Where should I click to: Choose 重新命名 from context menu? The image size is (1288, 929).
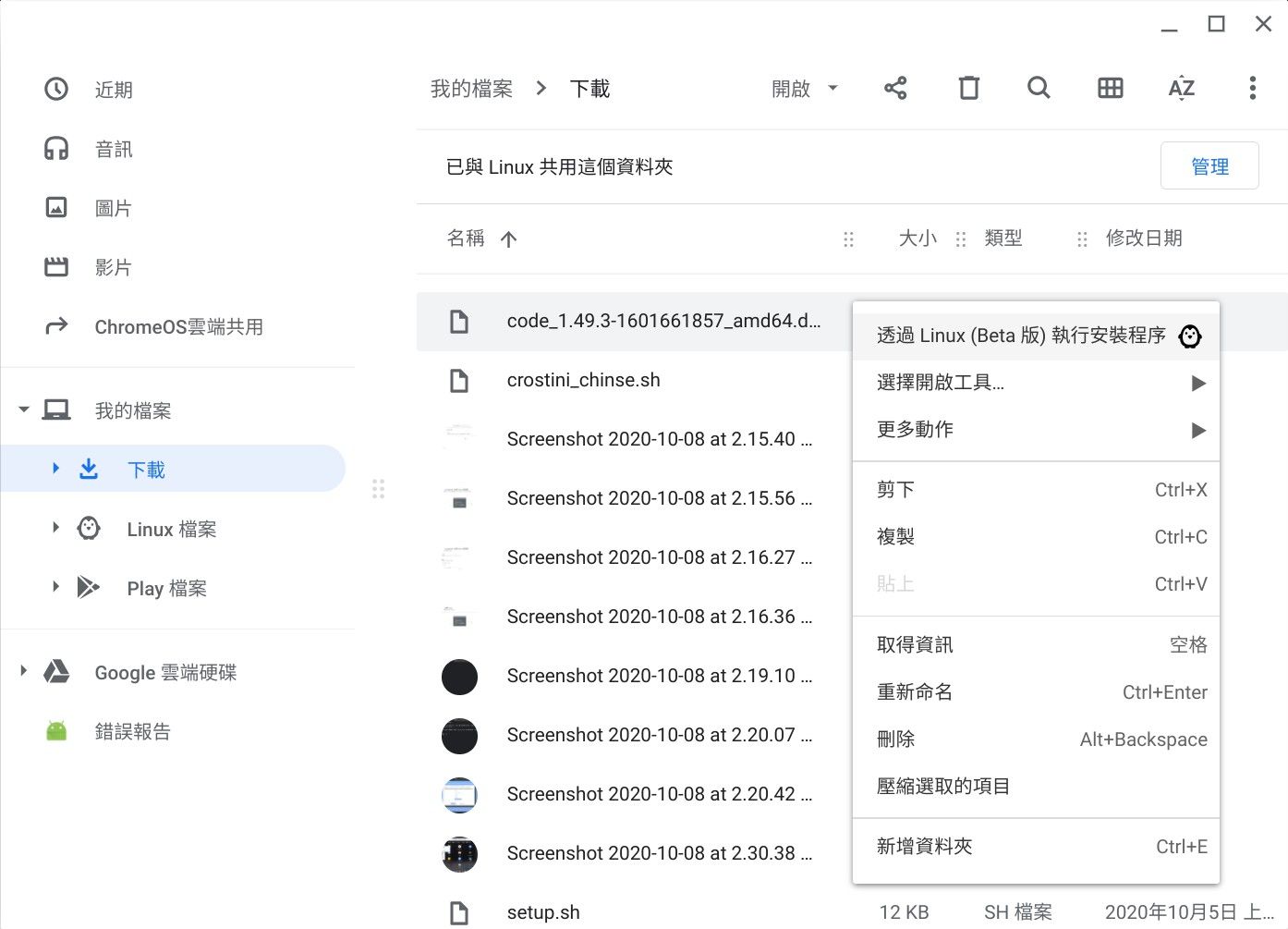(x=915, y=692)
